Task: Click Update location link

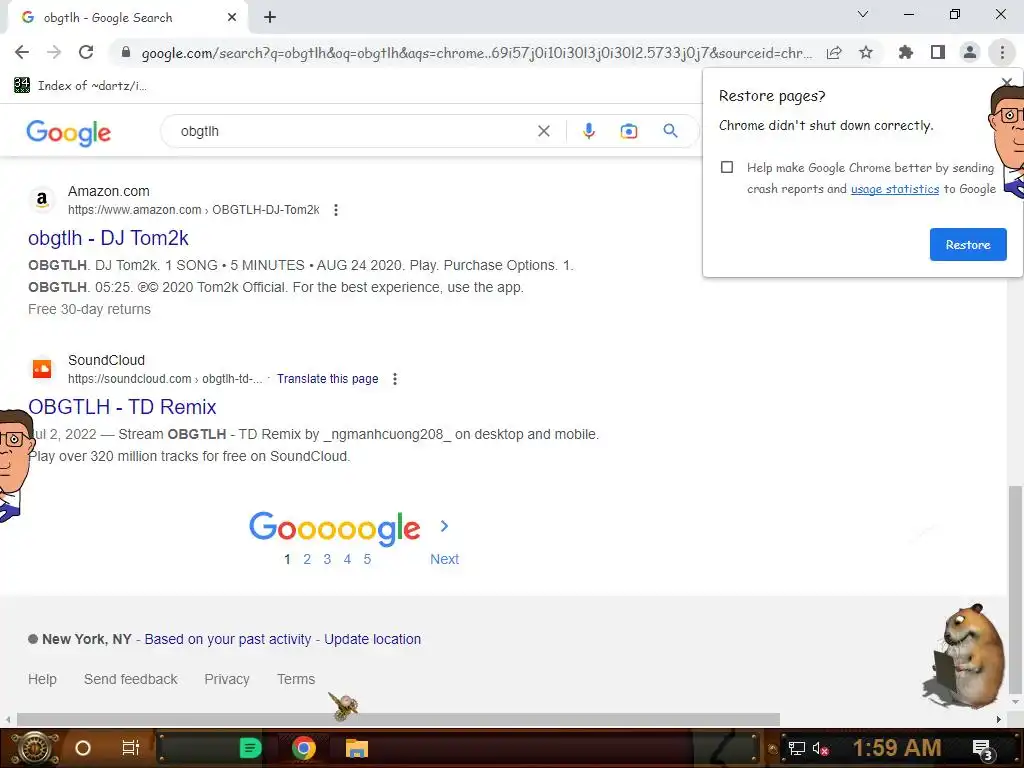Action: (x=372, y=639)
